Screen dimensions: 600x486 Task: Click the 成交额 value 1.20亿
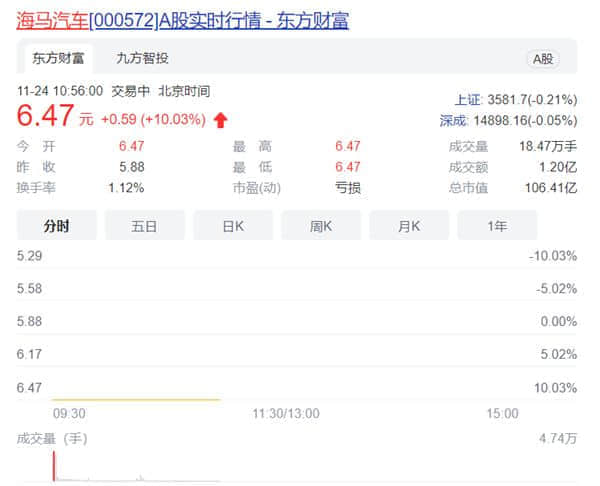click(x=558, y=167)
